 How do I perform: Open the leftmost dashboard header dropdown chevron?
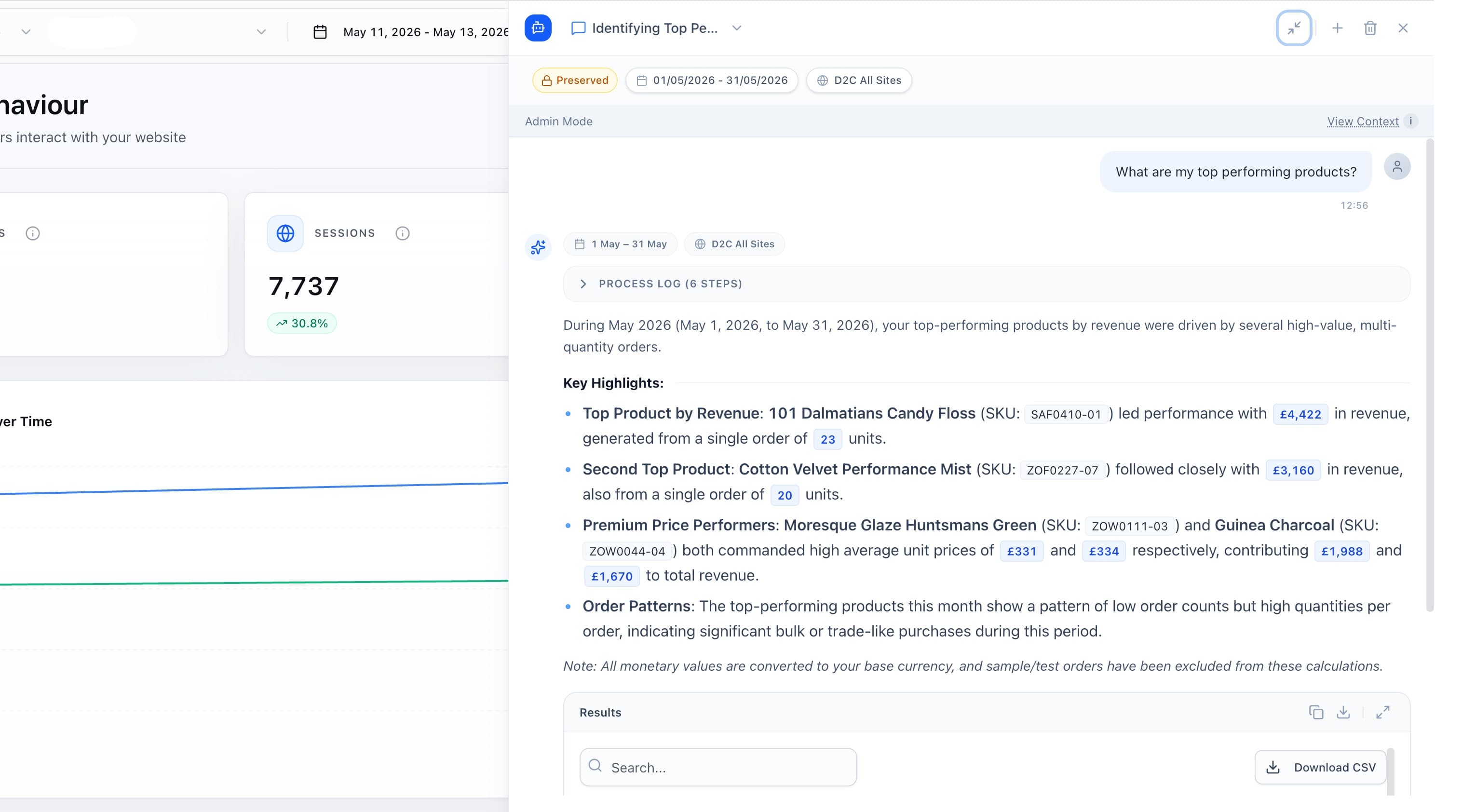pyautogui.click(x=26, y=32)
